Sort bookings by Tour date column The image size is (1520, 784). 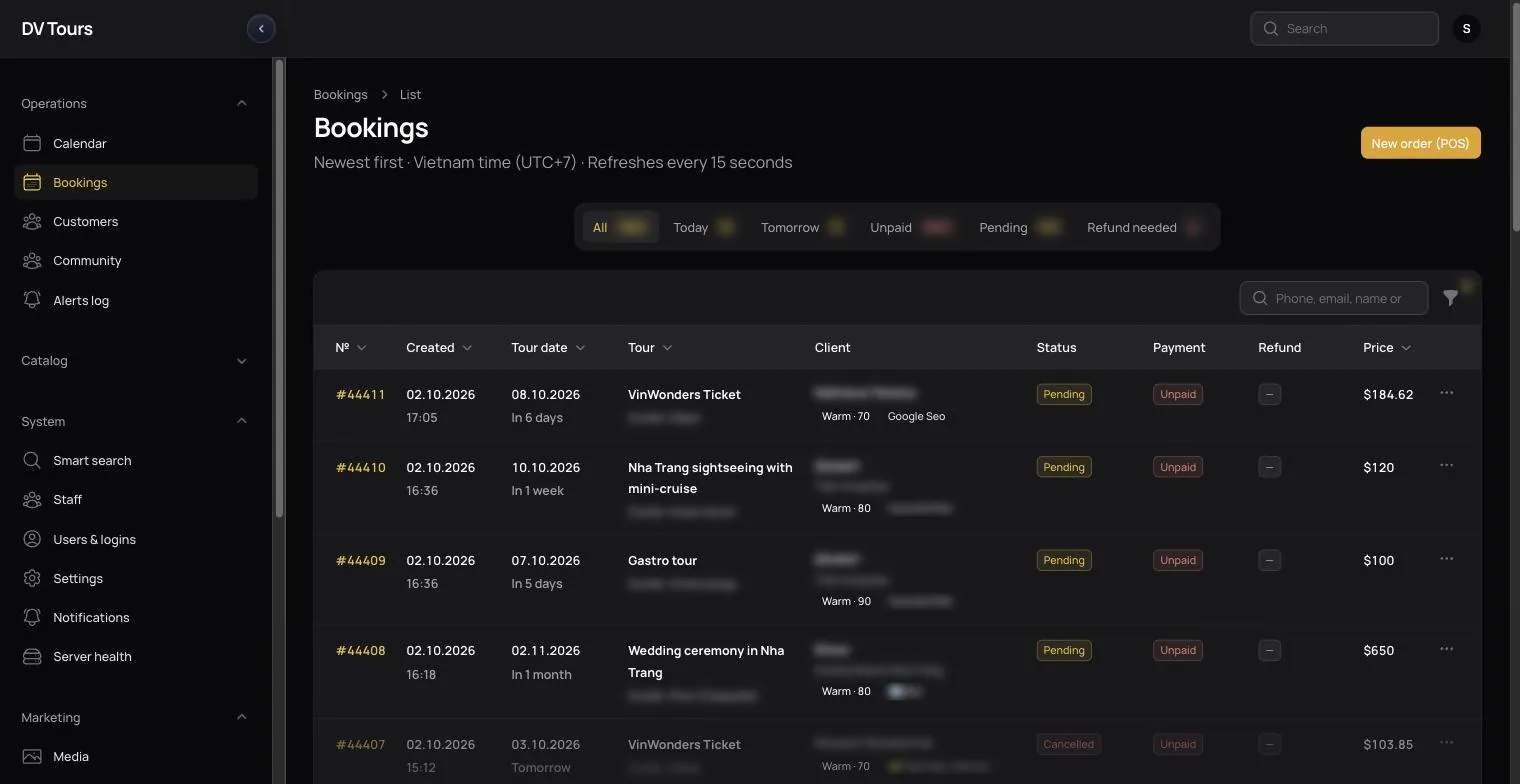[x=548, y=347]
